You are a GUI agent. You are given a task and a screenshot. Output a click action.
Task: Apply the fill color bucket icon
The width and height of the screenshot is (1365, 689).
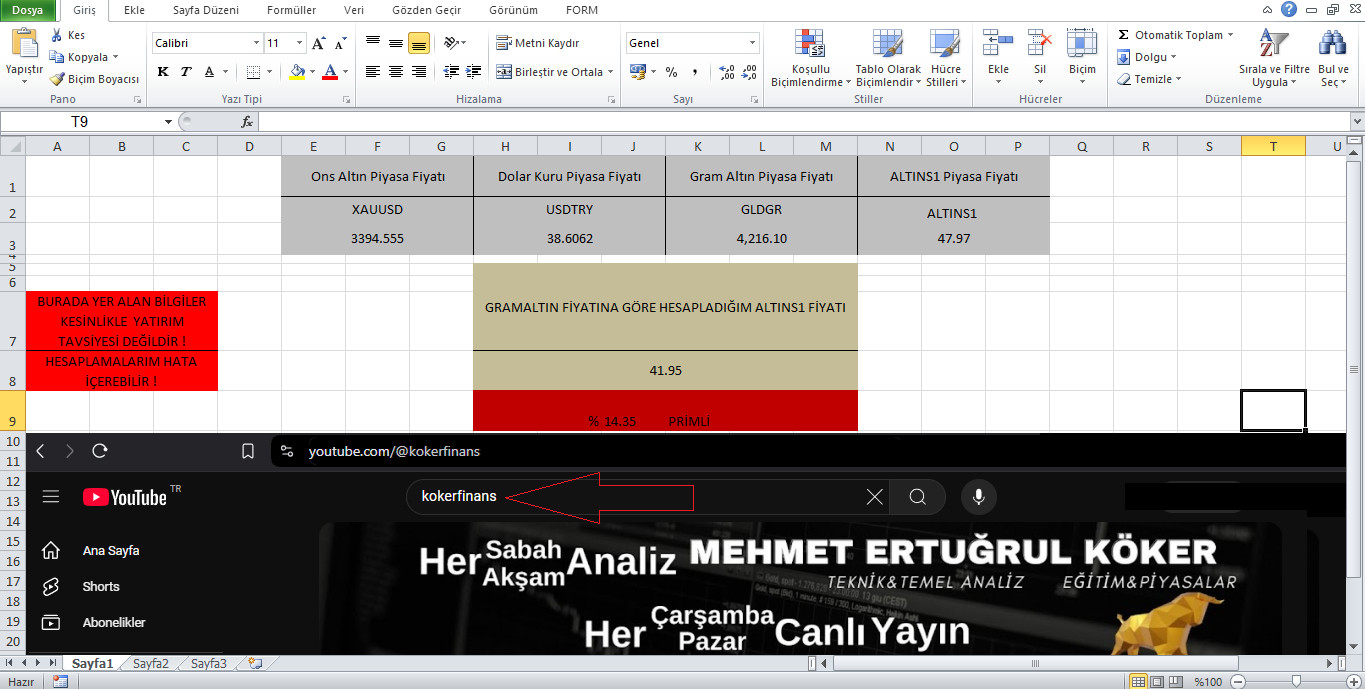point(297,72)
